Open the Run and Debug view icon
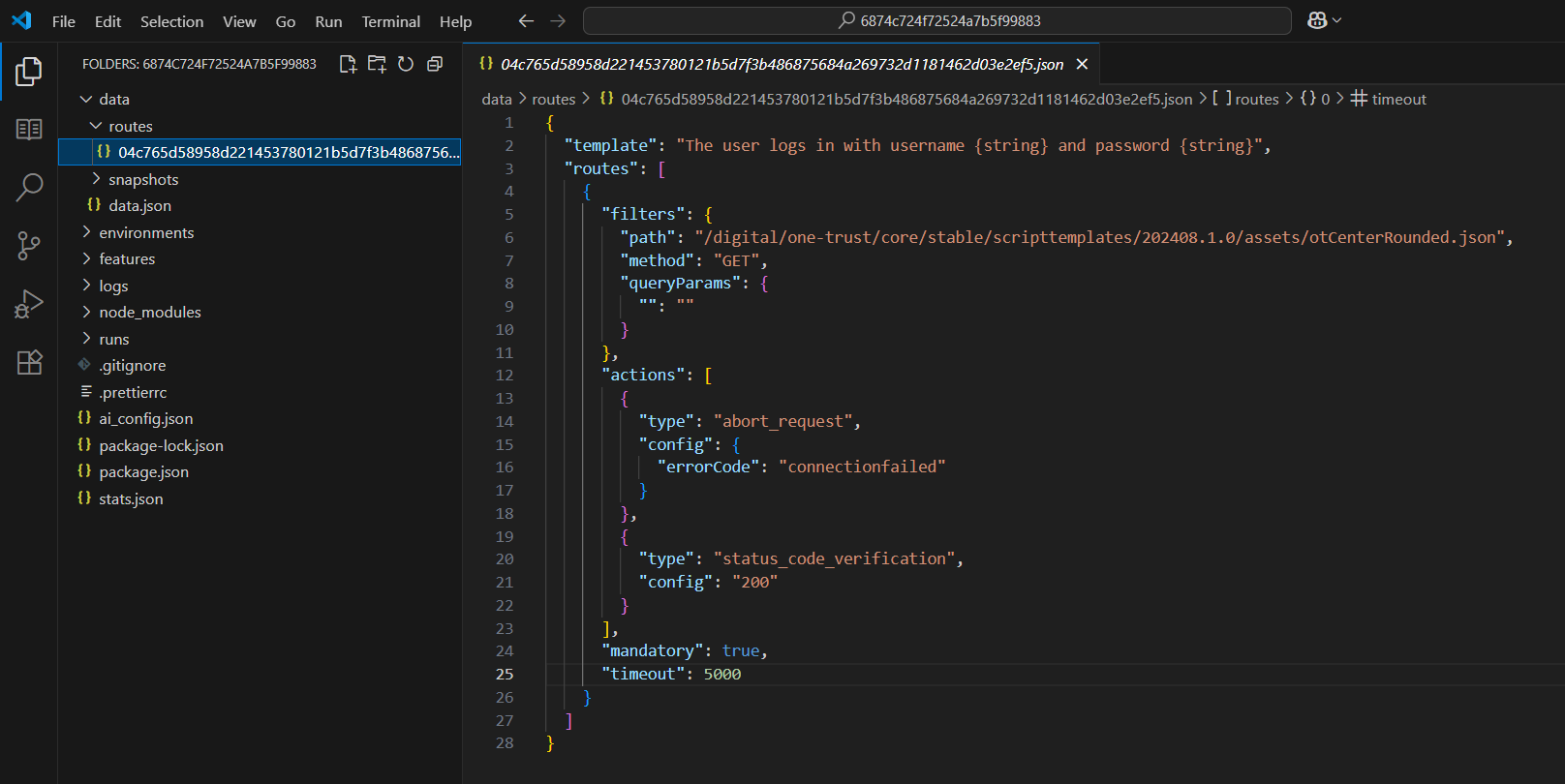The width and height of the screenshot is (1565, 784). (x=29, y=304)
